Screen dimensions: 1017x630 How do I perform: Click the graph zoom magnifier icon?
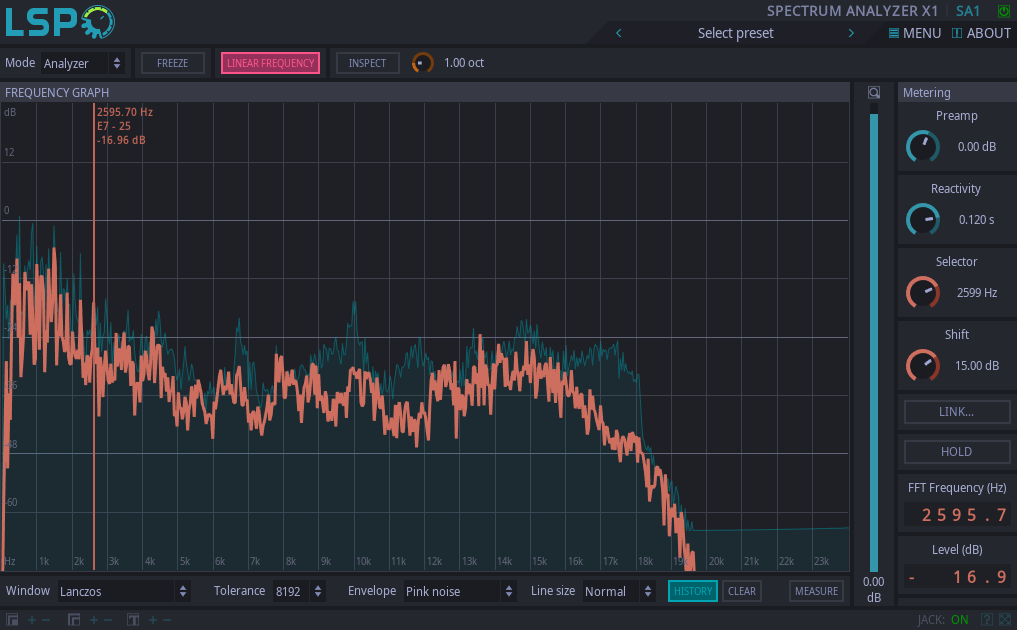(x=874, y=92)
